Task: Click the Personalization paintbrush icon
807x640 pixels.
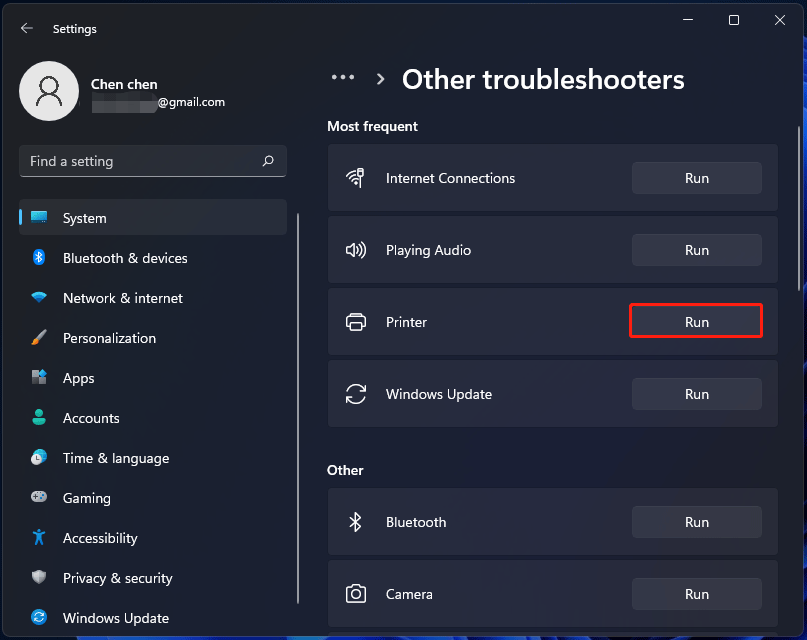Action: (x=39, y=337)
